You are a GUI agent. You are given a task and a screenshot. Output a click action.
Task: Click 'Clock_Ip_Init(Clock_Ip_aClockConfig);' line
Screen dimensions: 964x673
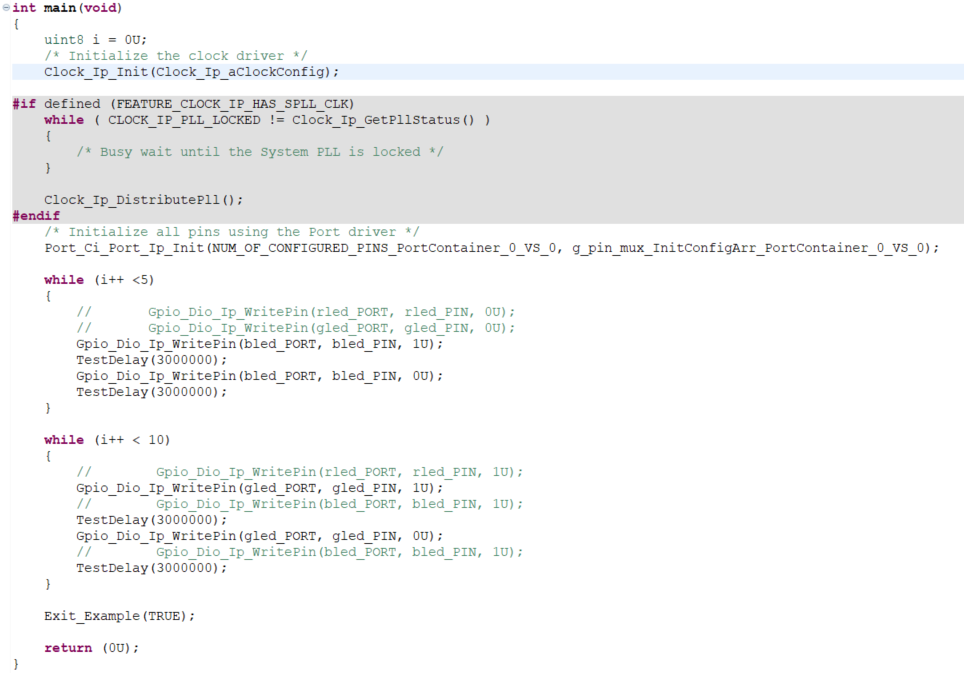(x=191, y=72)
